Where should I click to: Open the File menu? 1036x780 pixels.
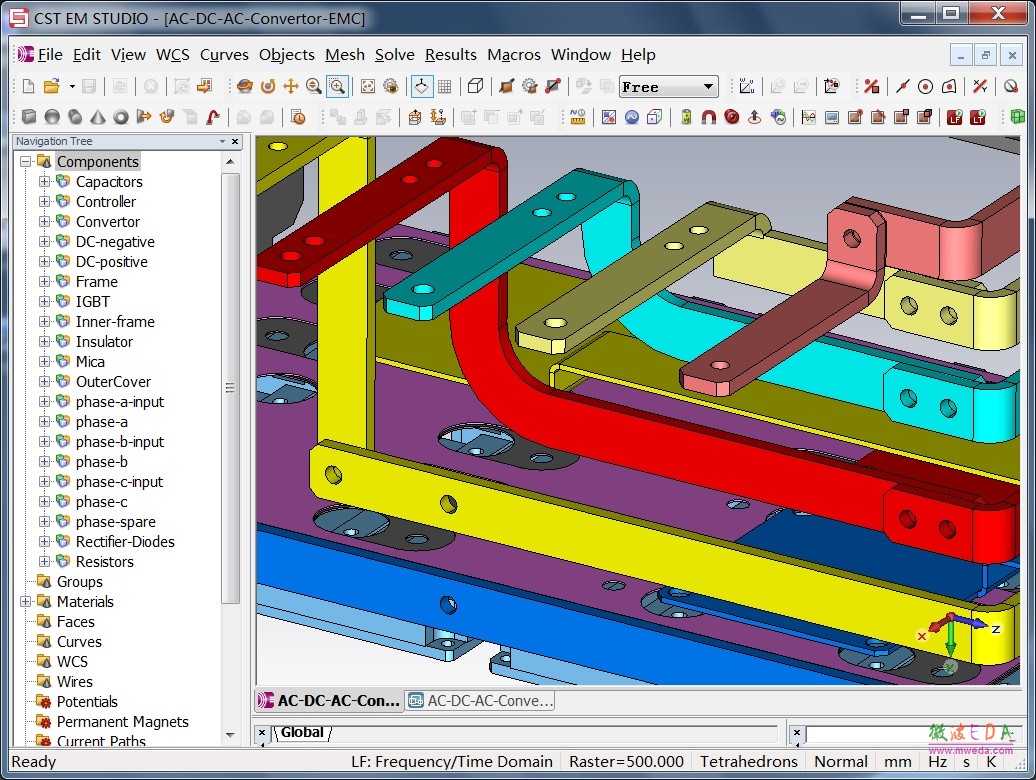coord(50,55)
